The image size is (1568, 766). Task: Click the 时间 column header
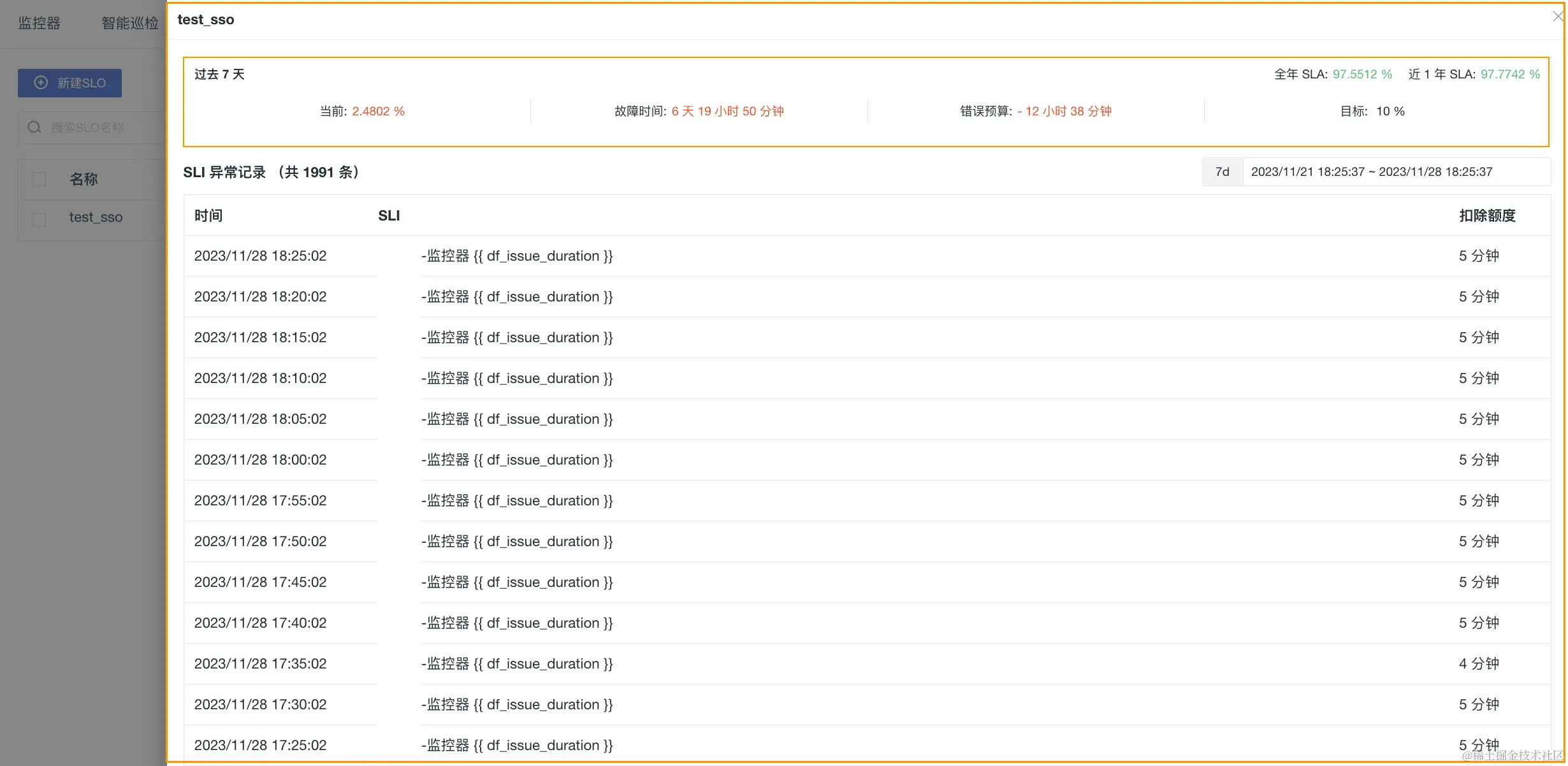208,215
